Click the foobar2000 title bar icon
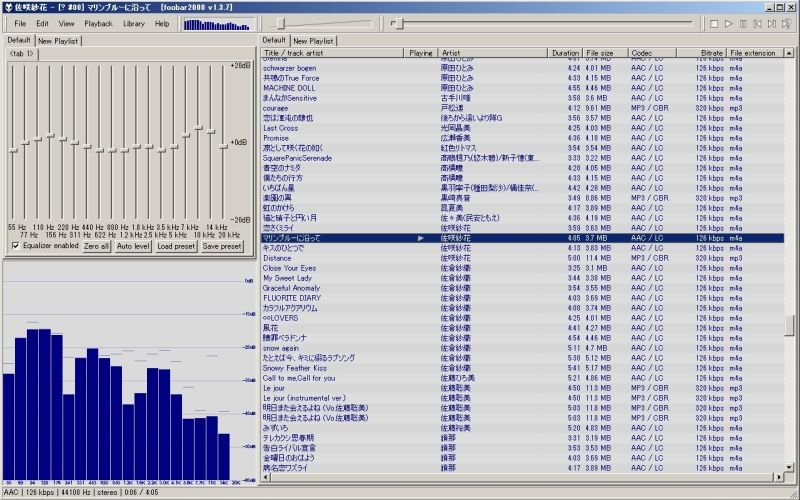 click(8, 7)
